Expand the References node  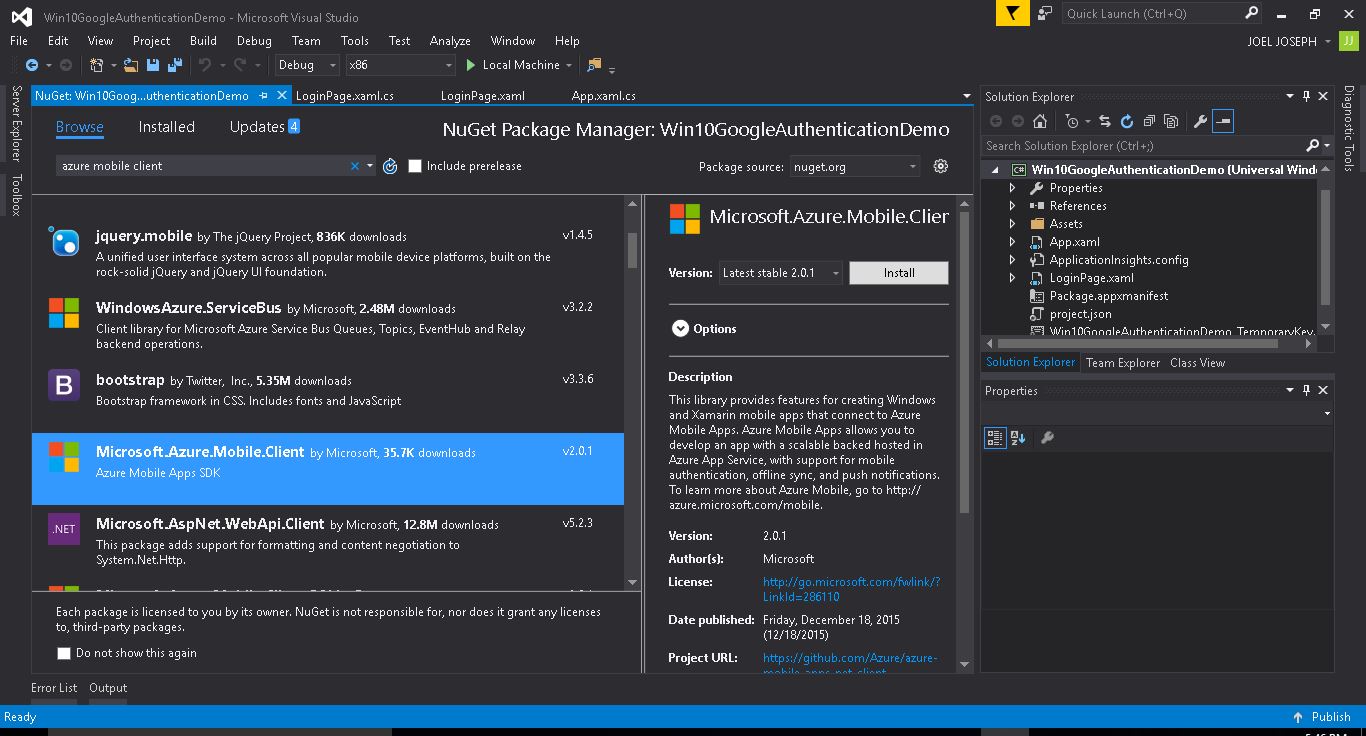click(1012, 206)
